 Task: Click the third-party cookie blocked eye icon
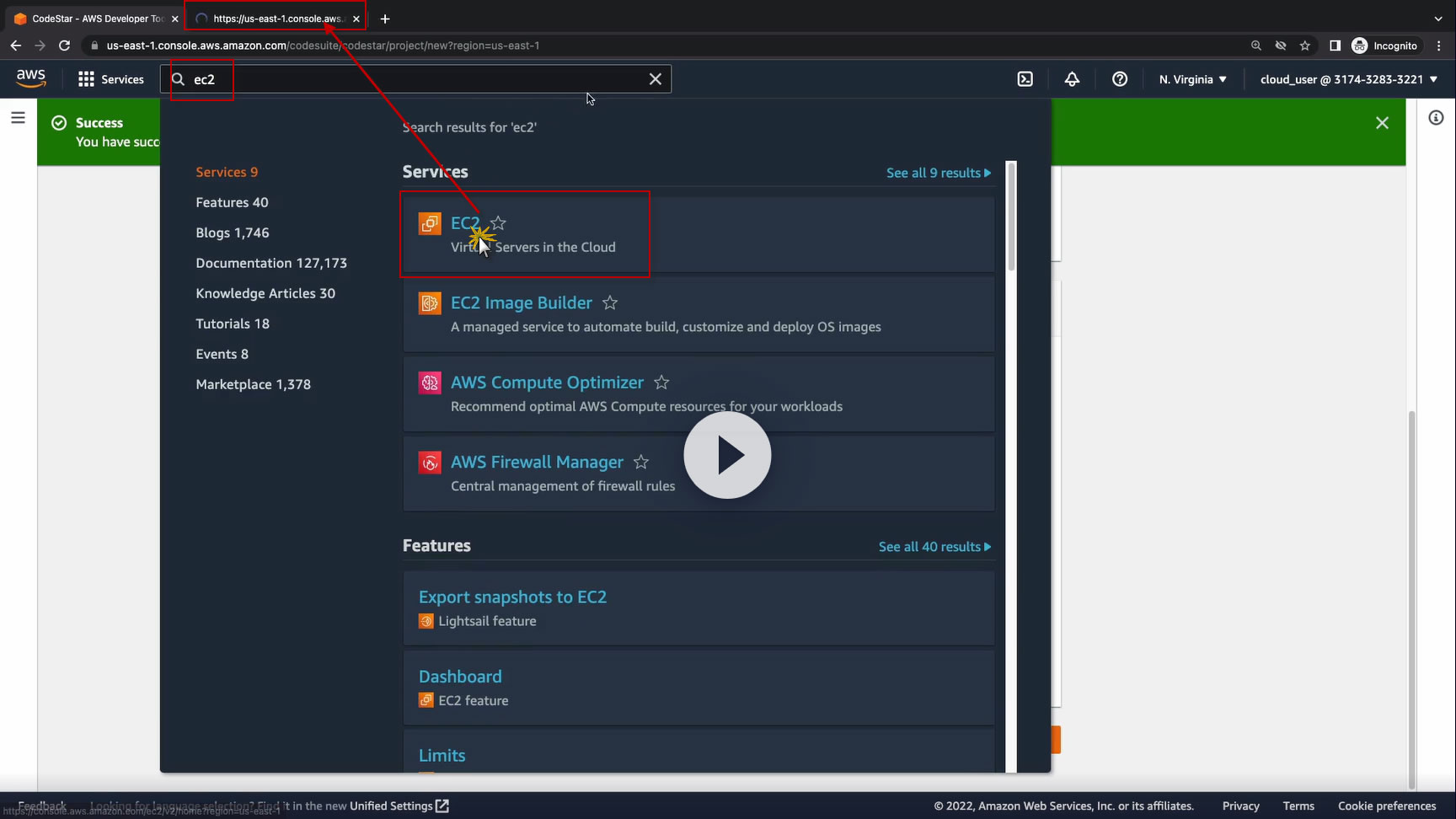1281,45
